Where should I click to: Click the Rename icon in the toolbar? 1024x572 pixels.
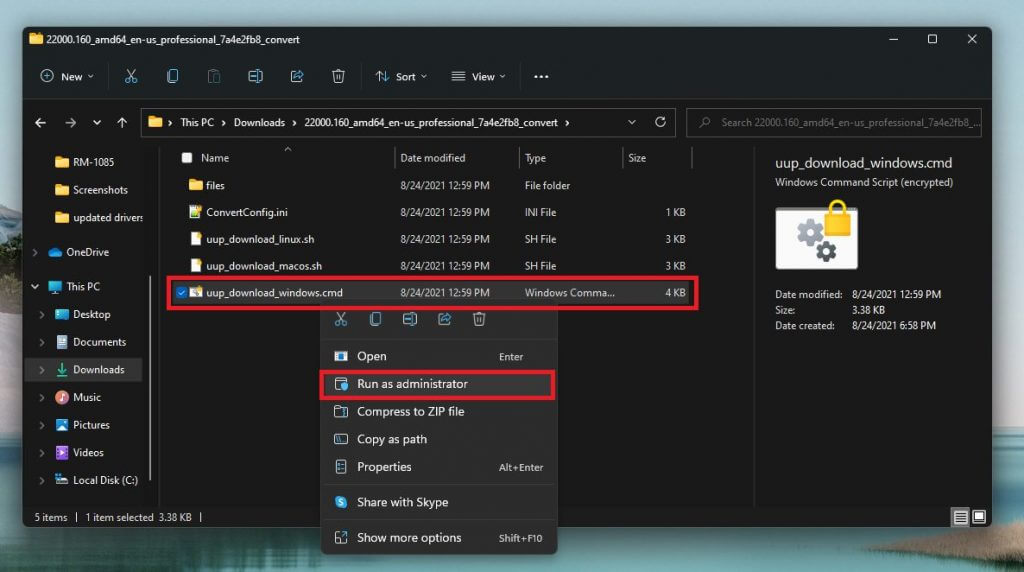255,76
